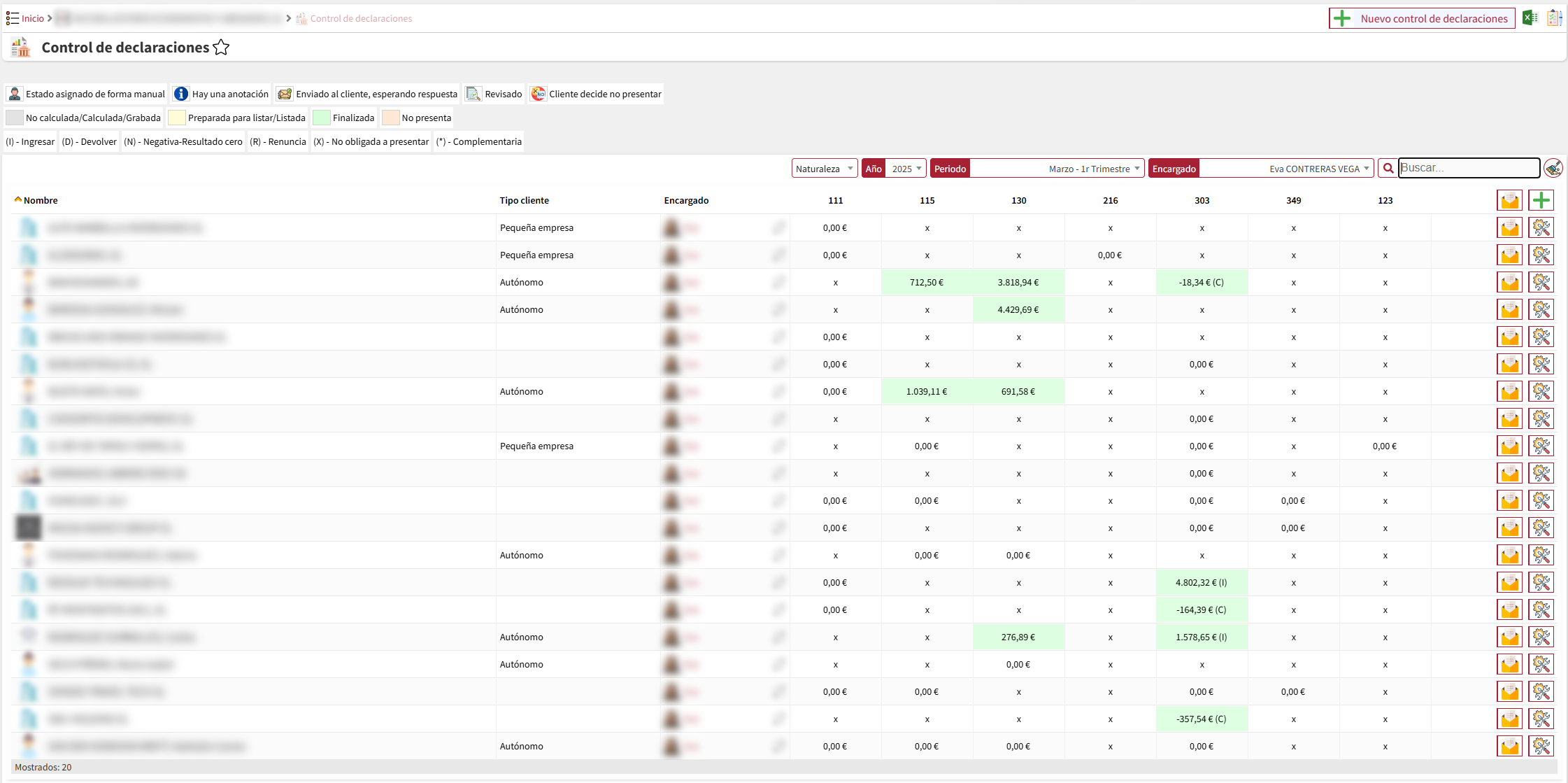Viewport: 1568px width, 783px height.
Task: Click the Inicio breadcrumb link
Action: 32,18
